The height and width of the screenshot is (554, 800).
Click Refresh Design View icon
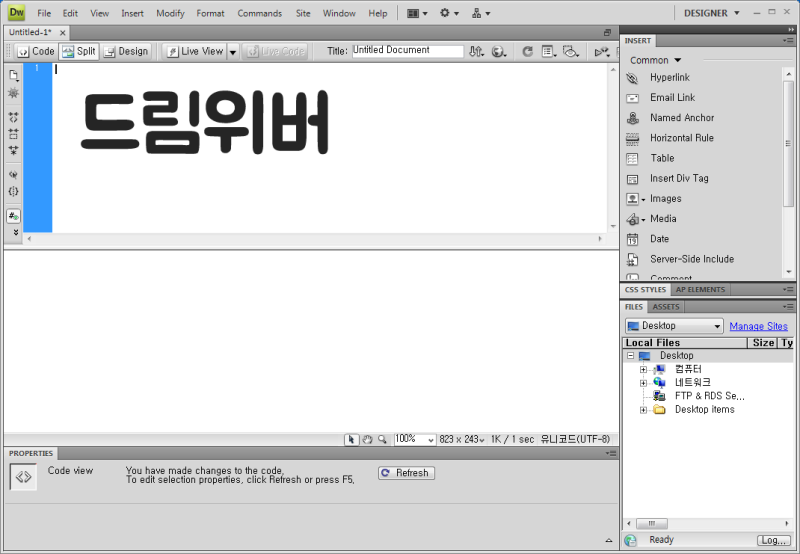[528, 52]
